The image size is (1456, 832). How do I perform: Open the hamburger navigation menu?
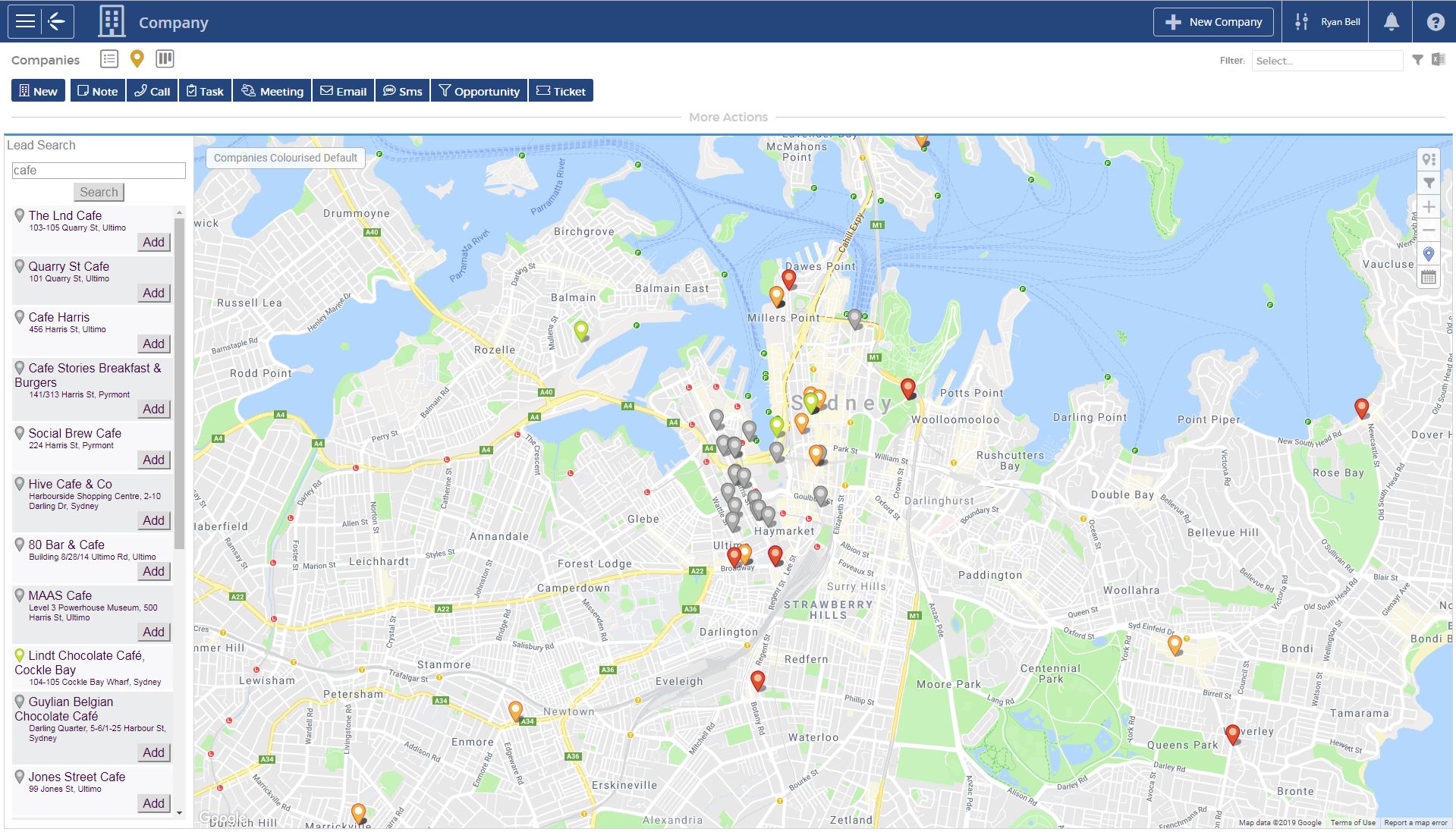(x=25, y=21)
